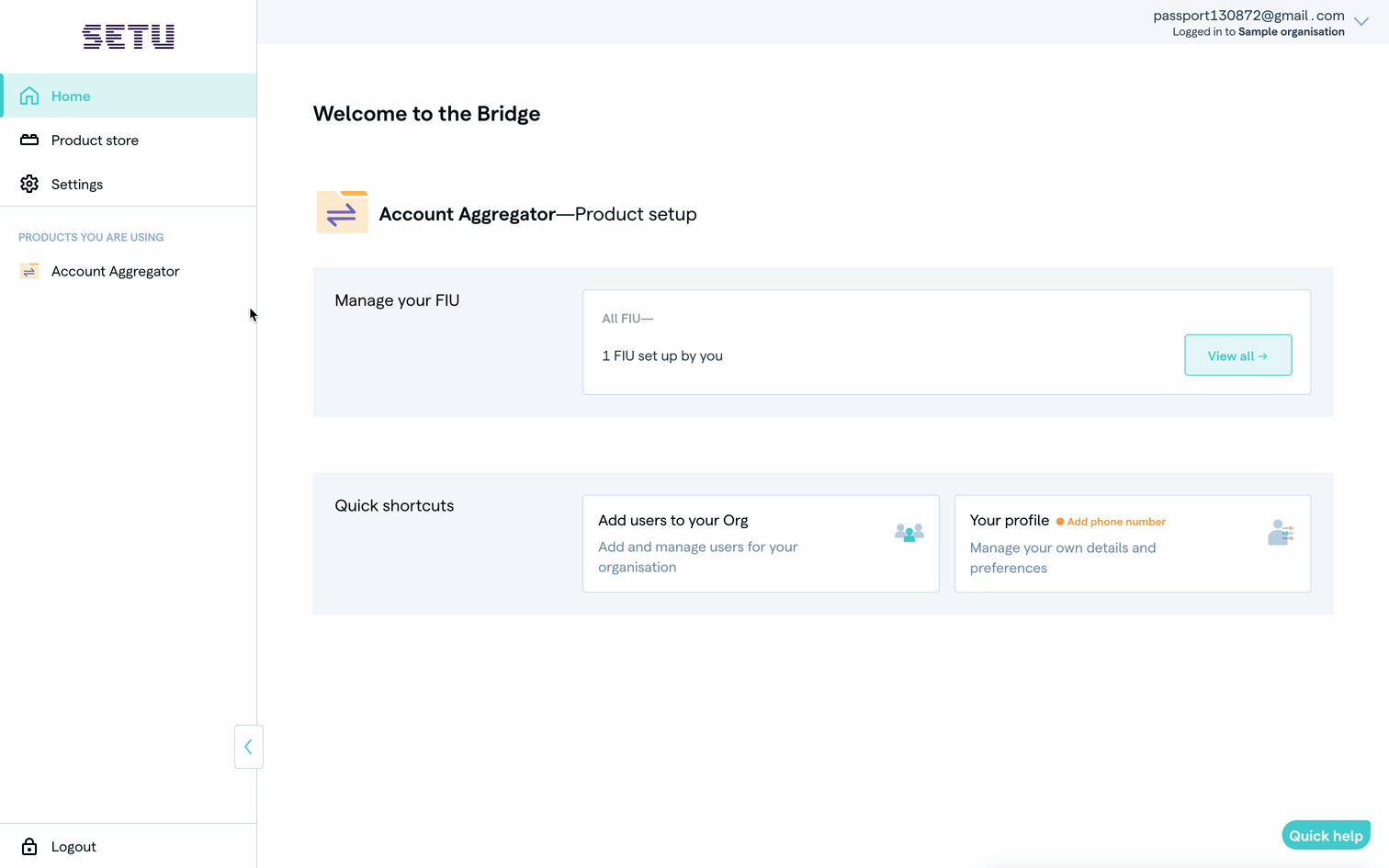Go to Settings in the sidebar
The height and width of the screenshot is (868, 1389).
point(77,184)
